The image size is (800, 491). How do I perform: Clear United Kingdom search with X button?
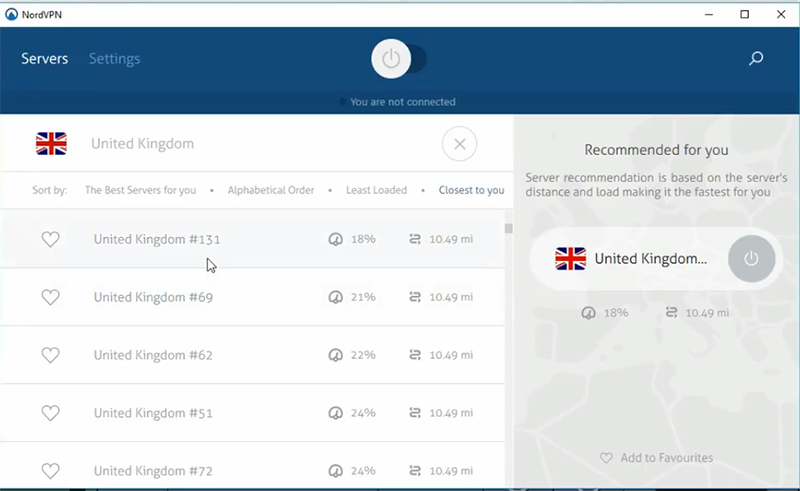(459, 144)
